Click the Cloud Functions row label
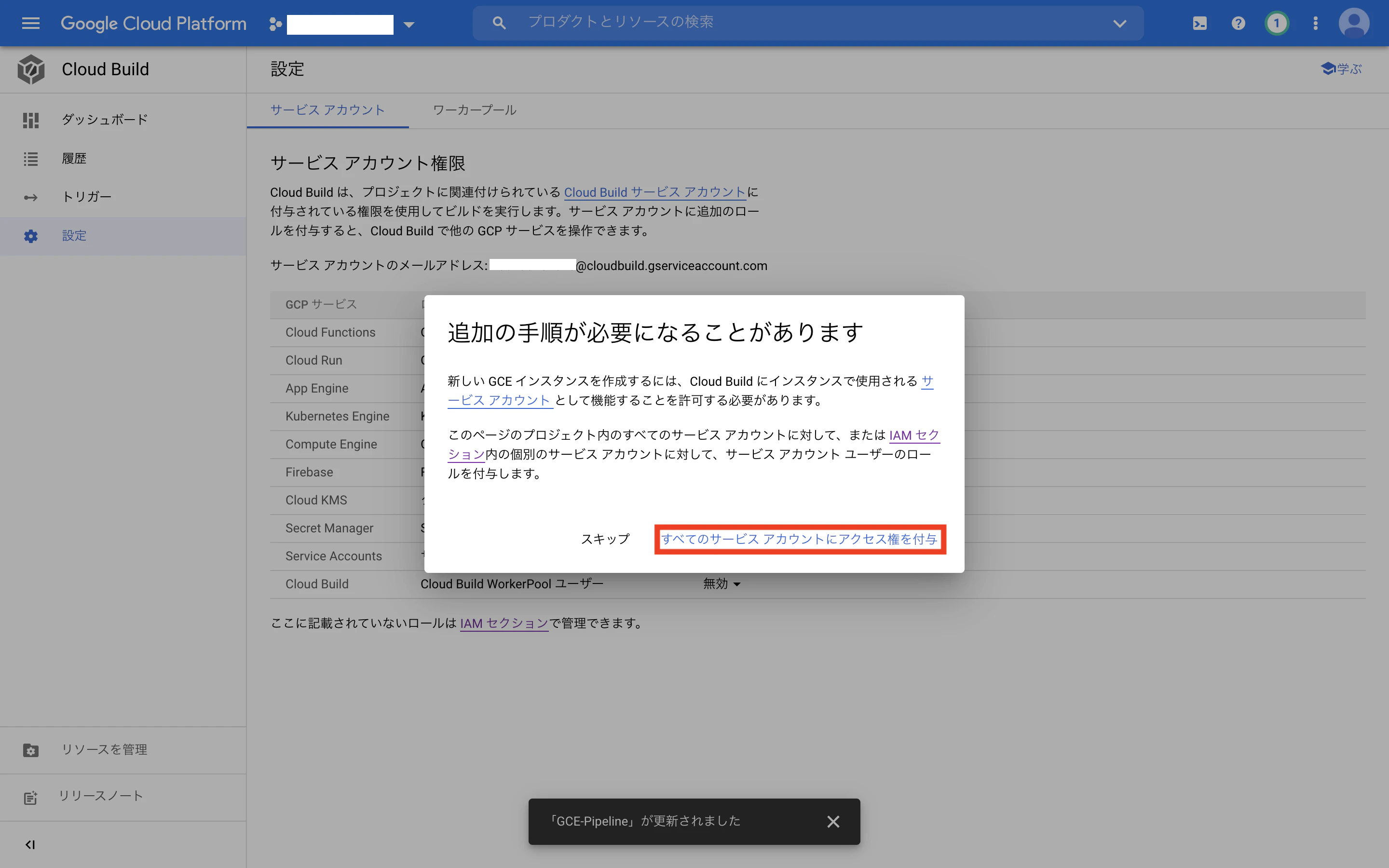The width and height of the screenshot is (1389, 868). coord(330,332)
